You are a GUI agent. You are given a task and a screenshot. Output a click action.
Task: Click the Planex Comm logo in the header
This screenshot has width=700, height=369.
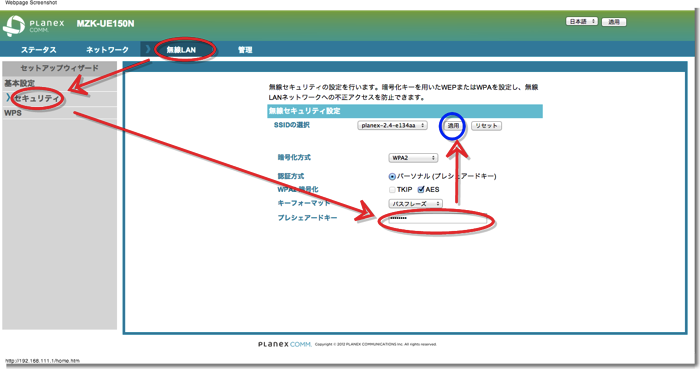pos(33,25)
